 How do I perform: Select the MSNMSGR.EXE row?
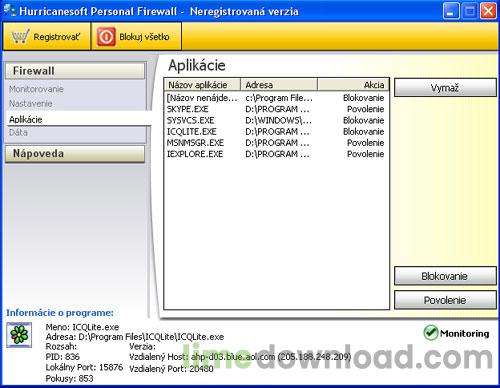pos(276,143)
